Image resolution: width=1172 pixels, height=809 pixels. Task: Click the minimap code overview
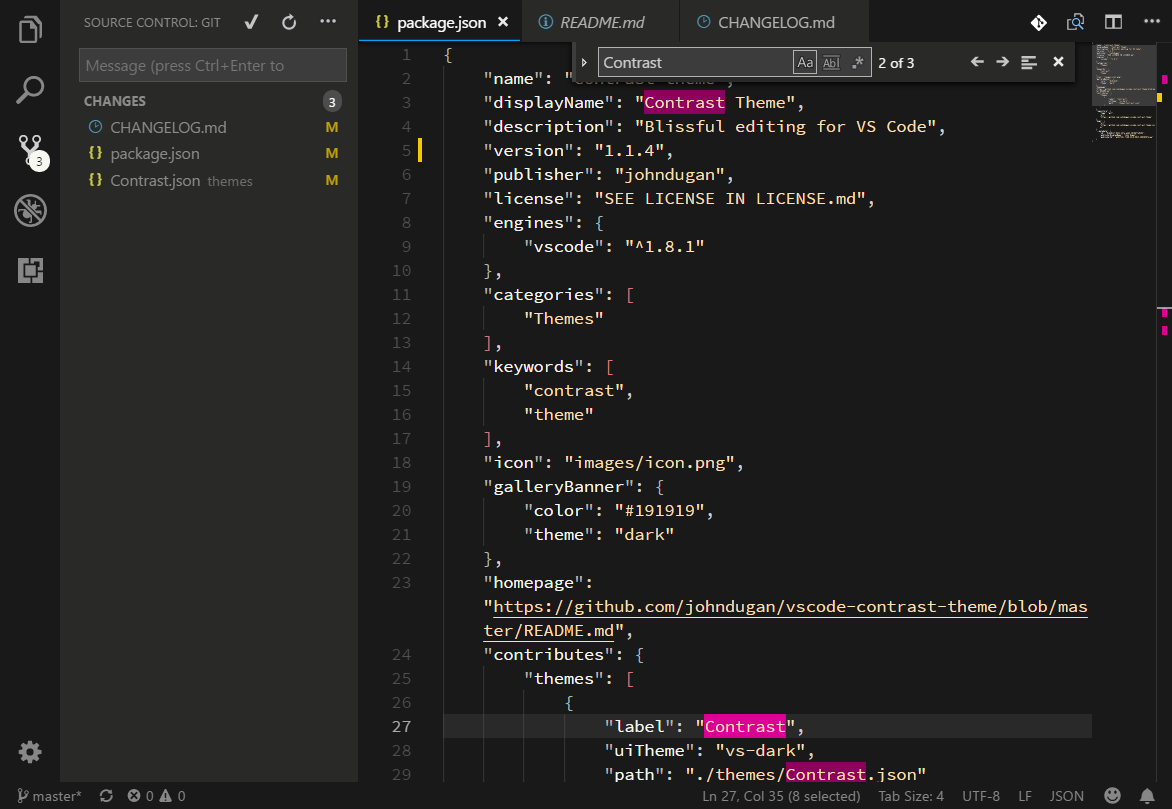tap(1123, 93)
